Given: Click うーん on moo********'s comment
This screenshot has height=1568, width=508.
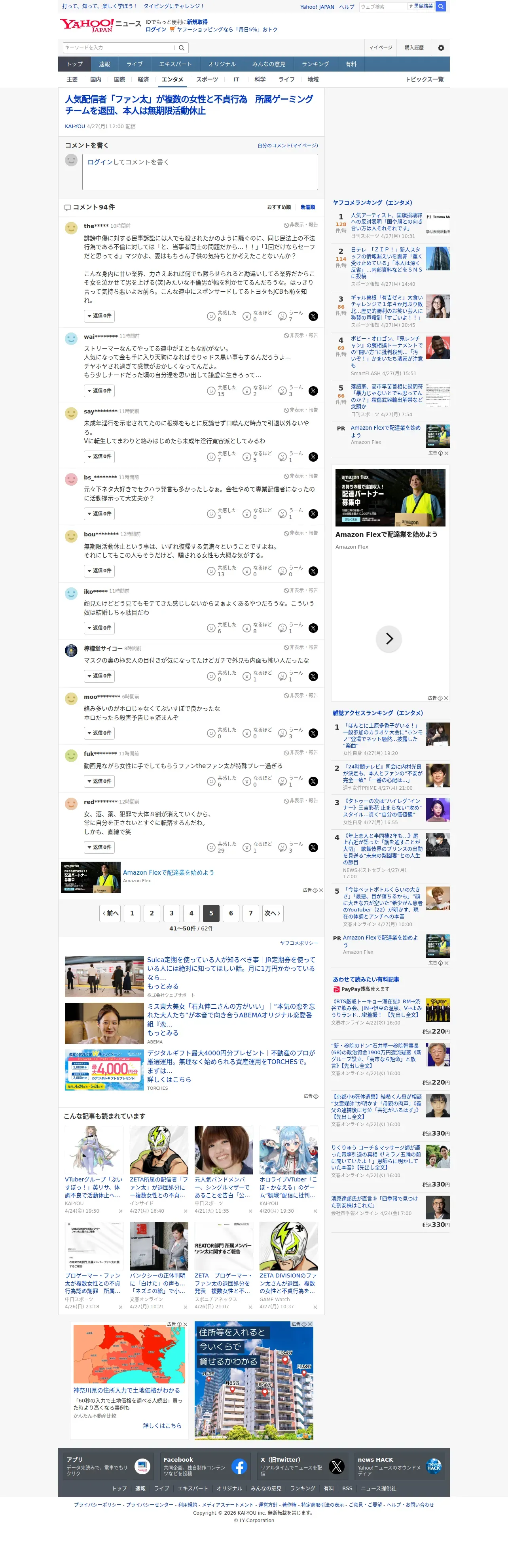Looking at the screenshot, I should (x=290, y=733).
